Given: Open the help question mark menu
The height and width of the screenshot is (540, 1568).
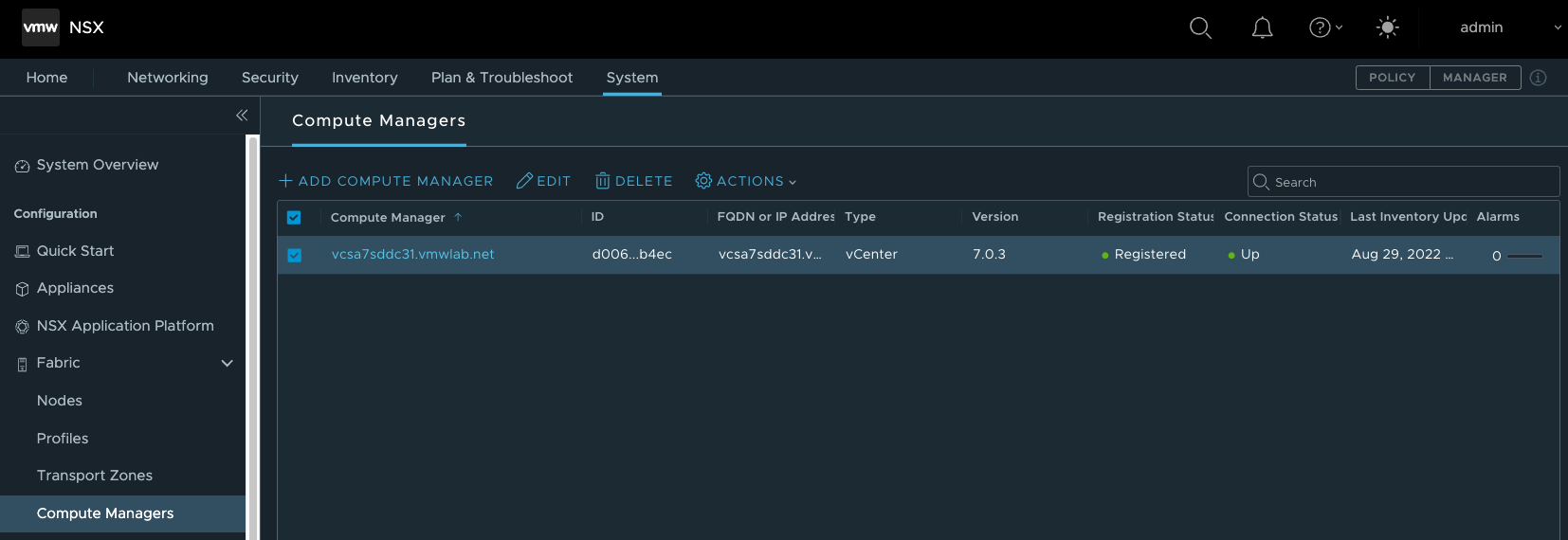Looking at the screenshot, I should [x=1325, y=27].
